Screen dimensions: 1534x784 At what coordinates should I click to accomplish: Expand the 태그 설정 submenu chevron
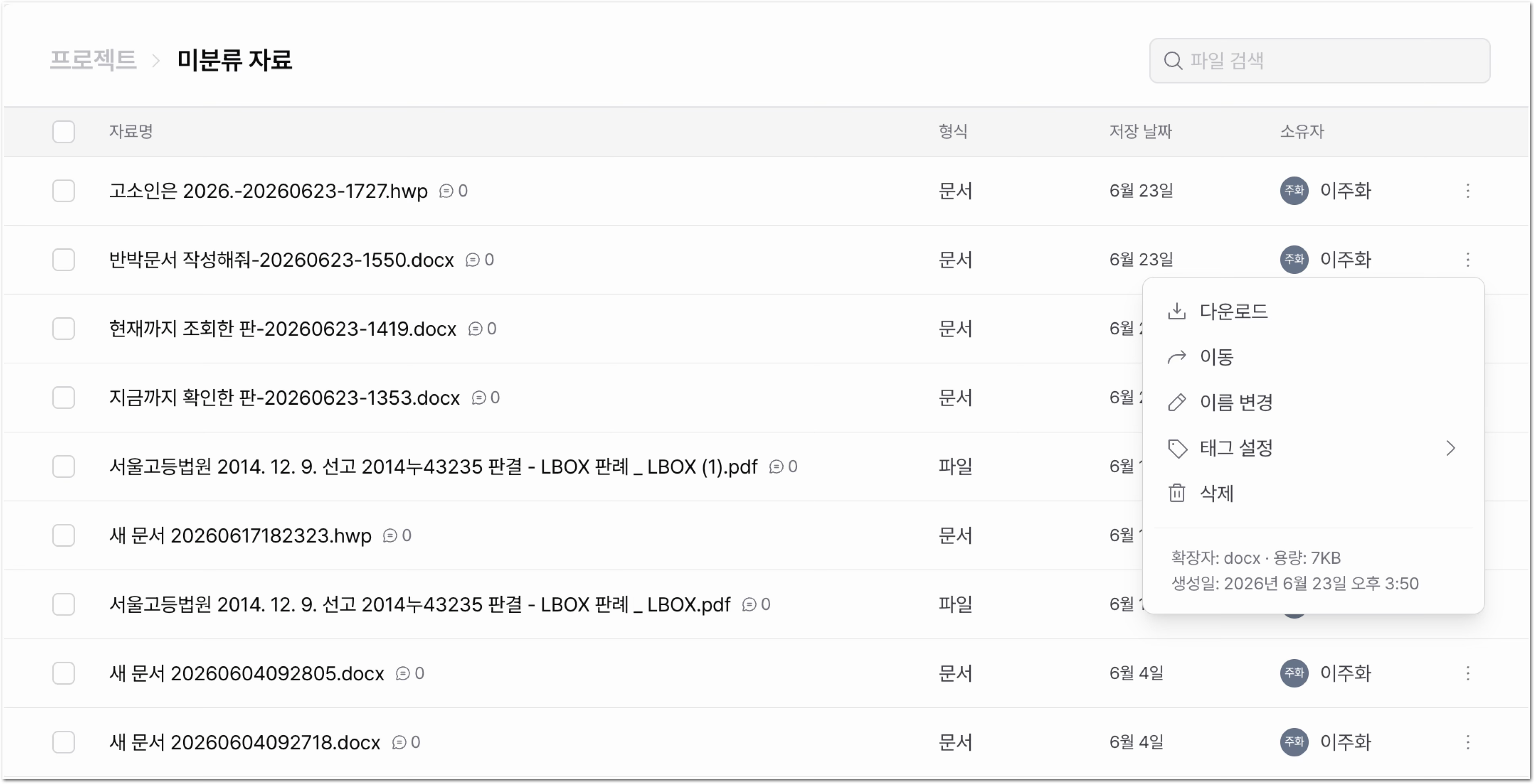coord(1450,448)
